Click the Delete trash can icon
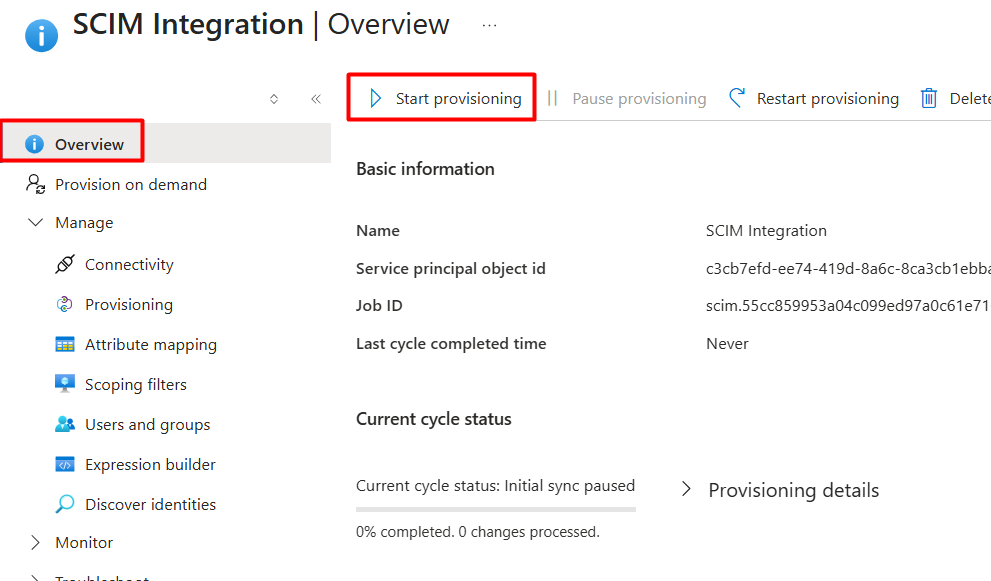 [x=928, y=98]
